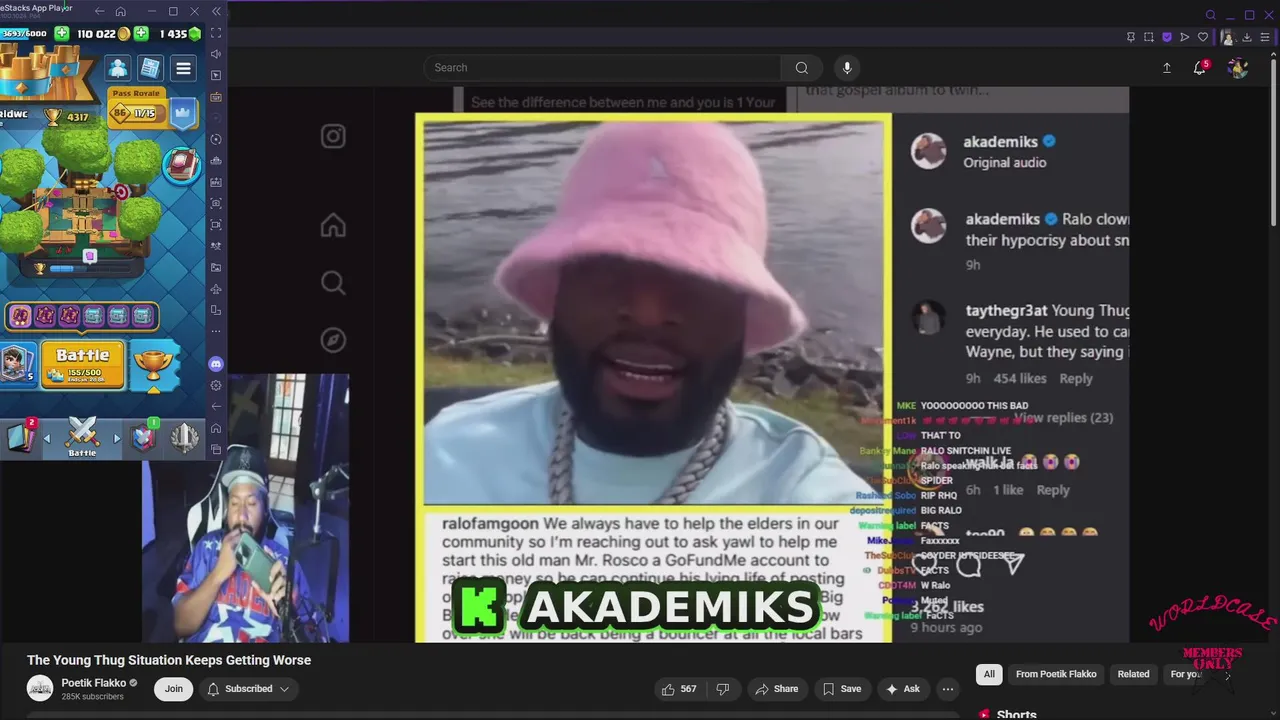The image size is (1280, 720).
Task: Open Discord icon in BlueStacks sidebar
Action: [216, 364]
